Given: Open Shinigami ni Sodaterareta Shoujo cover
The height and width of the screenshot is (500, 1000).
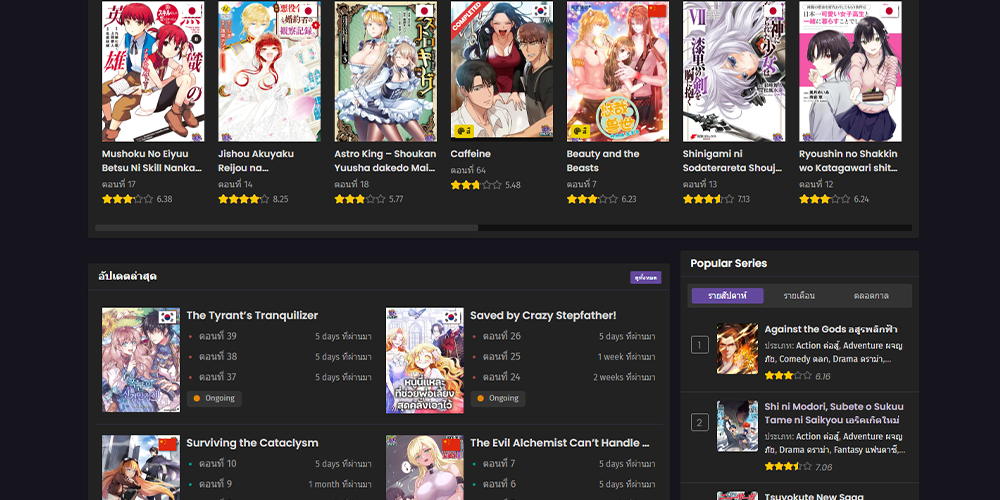Looking at the screenshot, I should click(x=734, y=71).
